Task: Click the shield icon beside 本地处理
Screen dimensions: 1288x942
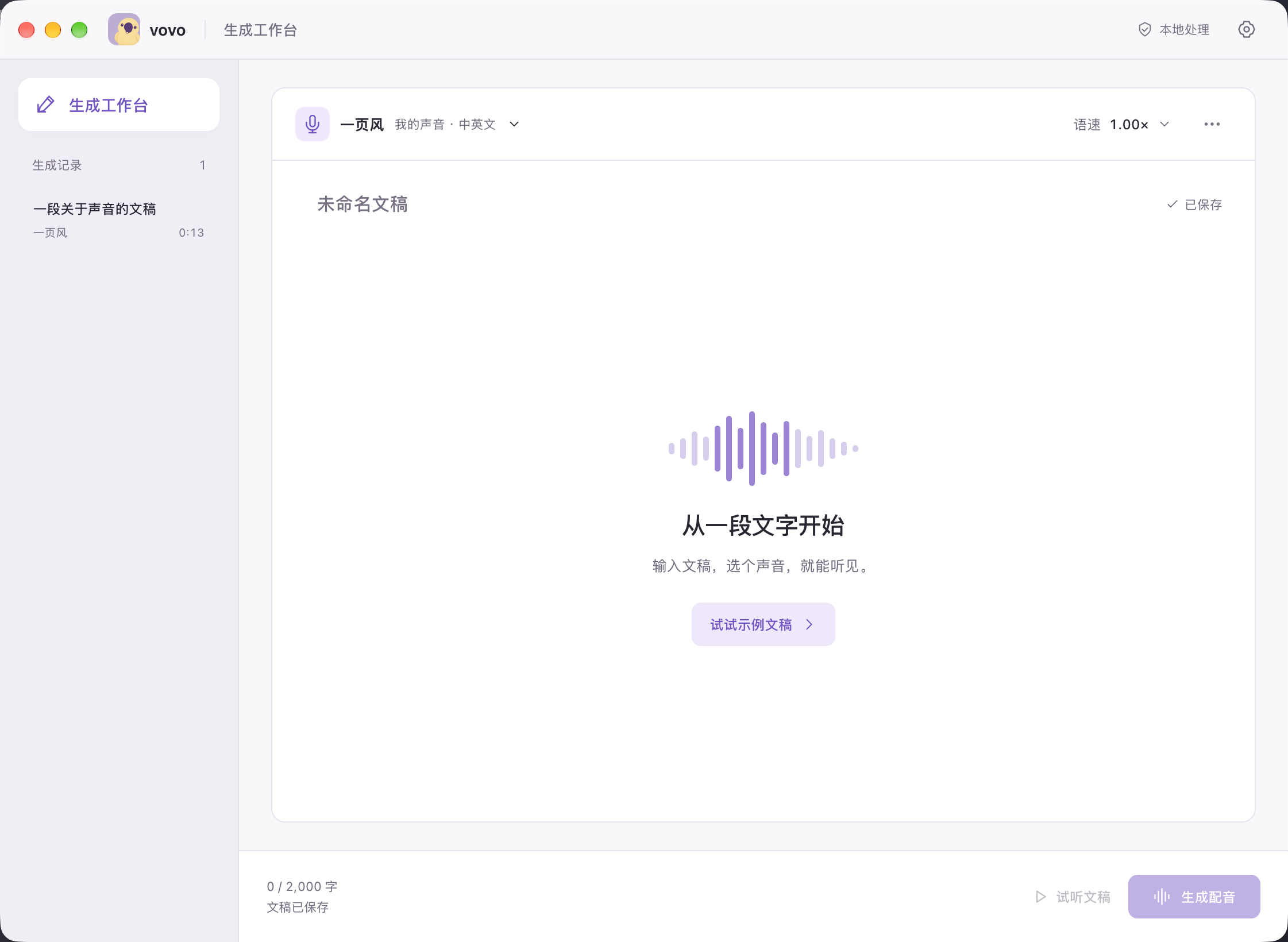Action: pyautogui.click(x=1144, y=29)
